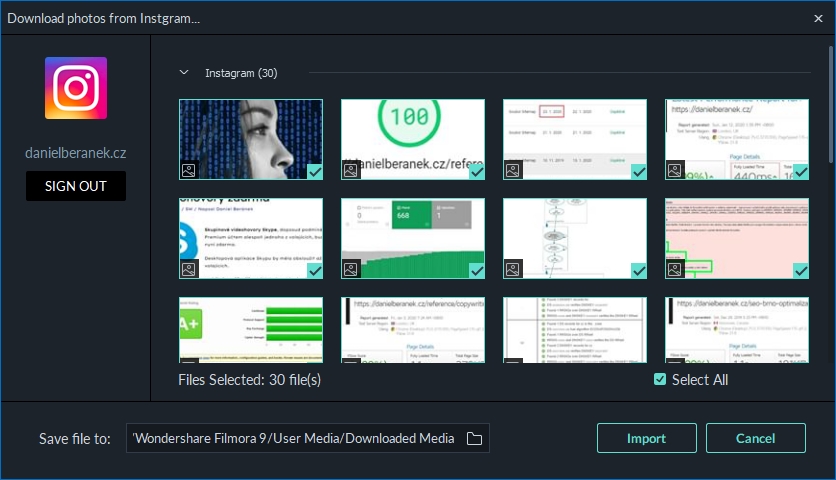Uncheck the Skype article thumbnail checkmark
Image resolution: width=836 pixels, height=480 pixels.
coord(315,271)
